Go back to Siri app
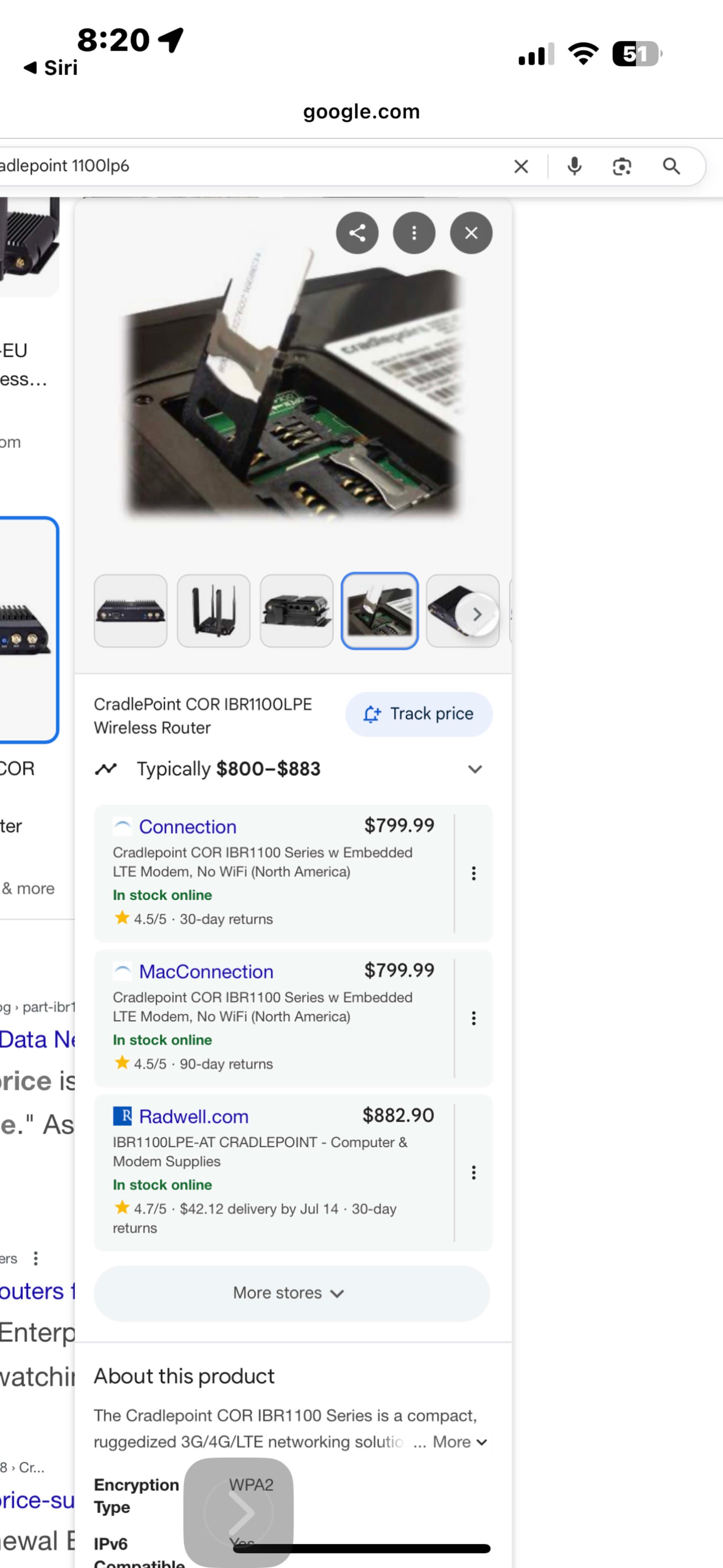The image size is (723, 1568). 51,67
